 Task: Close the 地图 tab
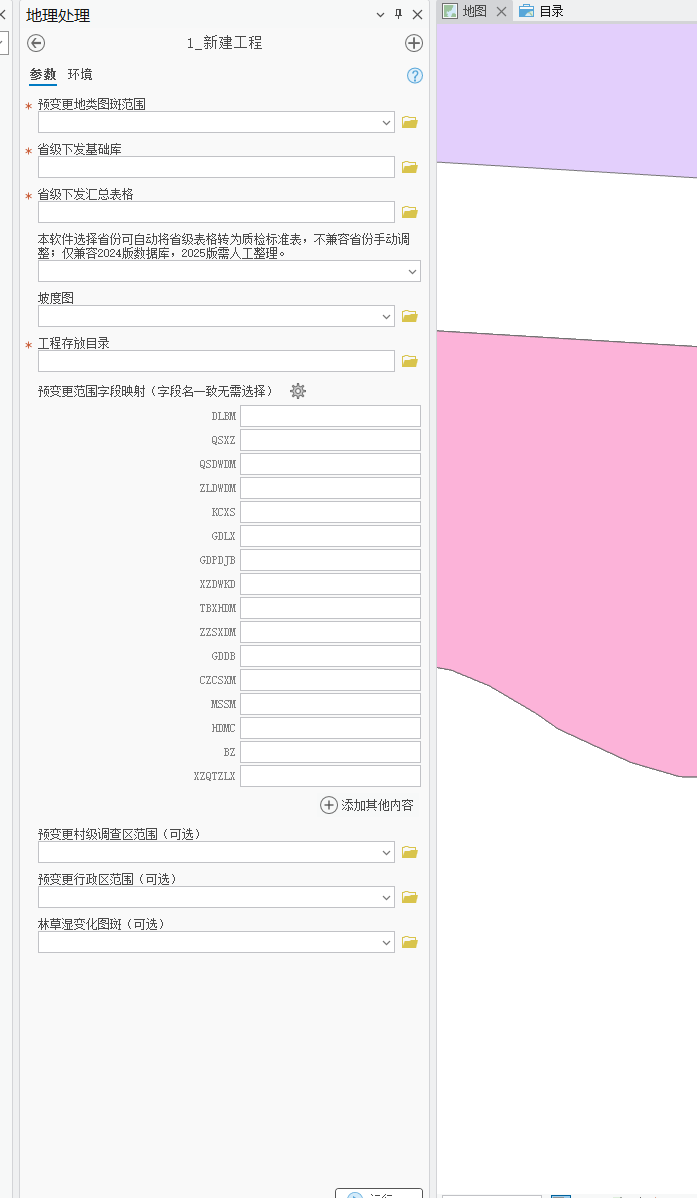(501, 11)
